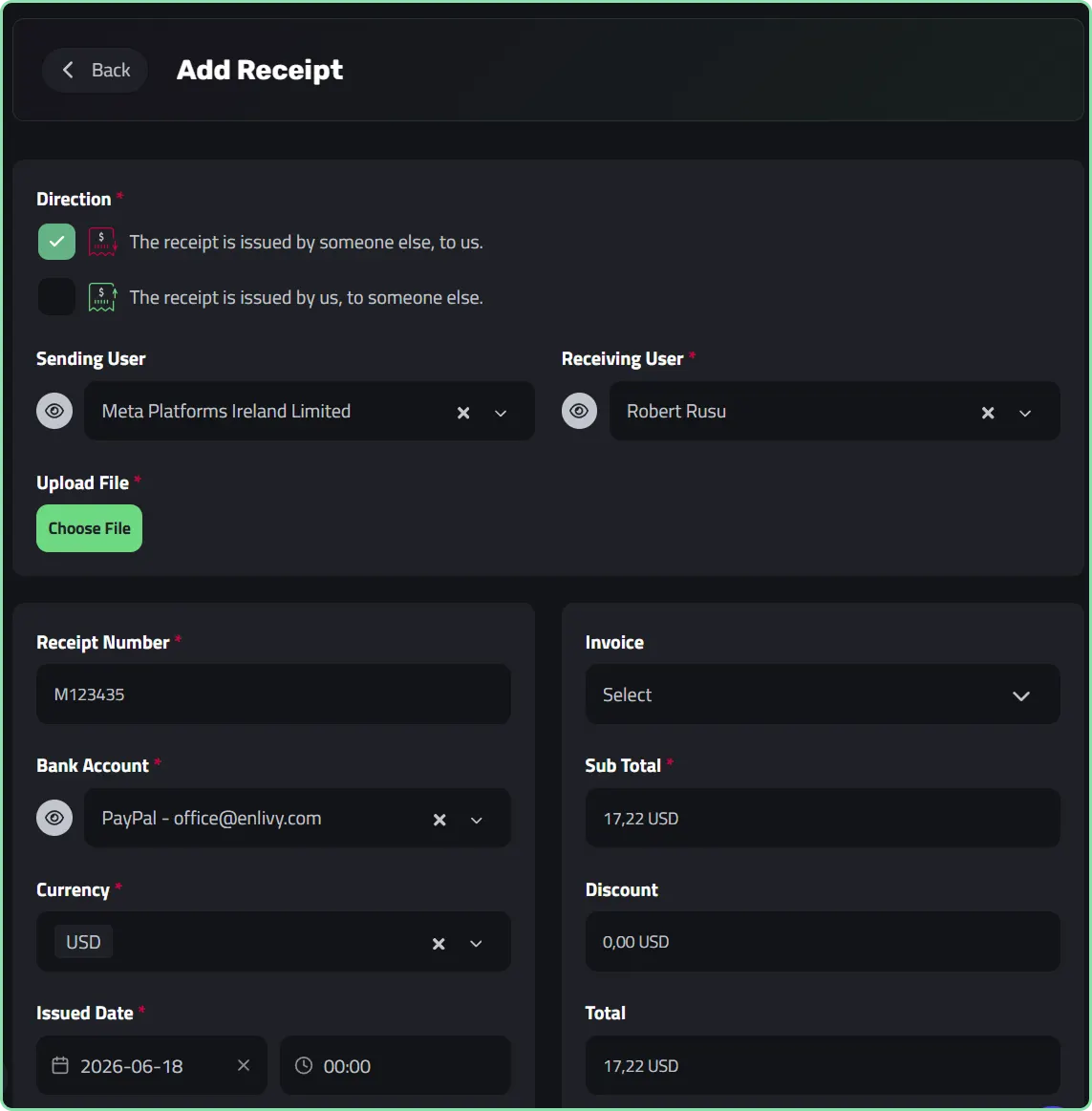
Task: Click the issued date 2026-06-18 field
Action: [152, 1066]
